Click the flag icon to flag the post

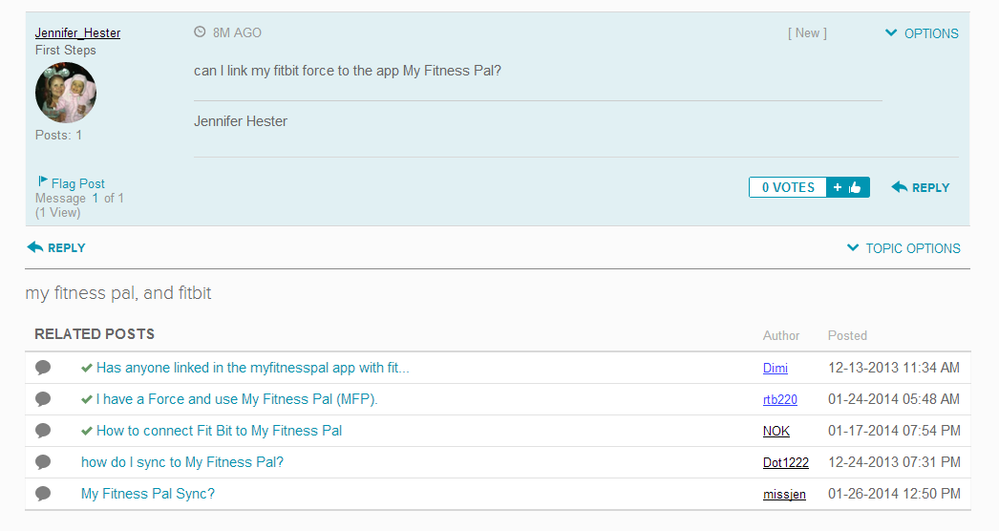(x=43, y=182)
